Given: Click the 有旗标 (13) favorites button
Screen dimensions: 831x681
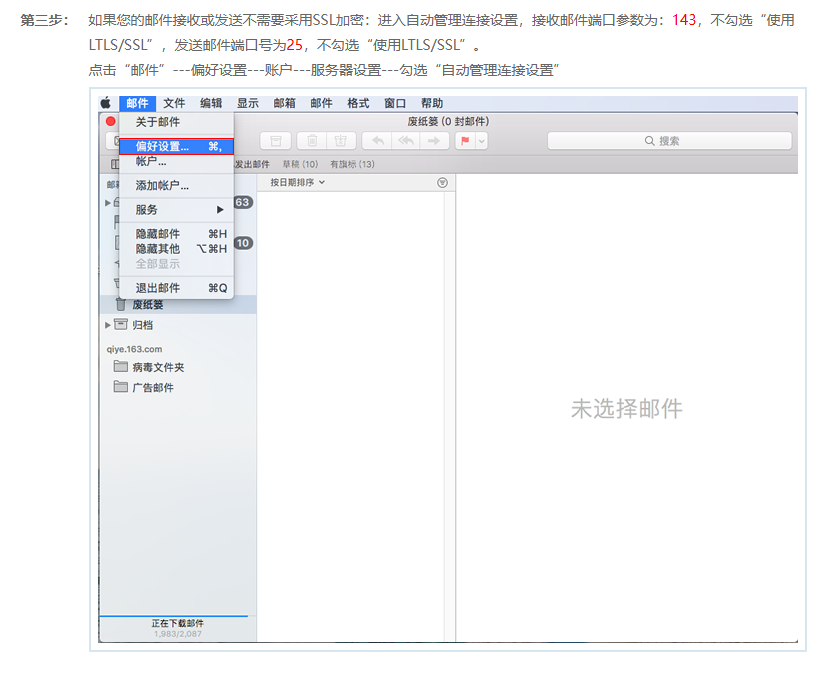Looking at the screenshot, I should tap(352, 164).
